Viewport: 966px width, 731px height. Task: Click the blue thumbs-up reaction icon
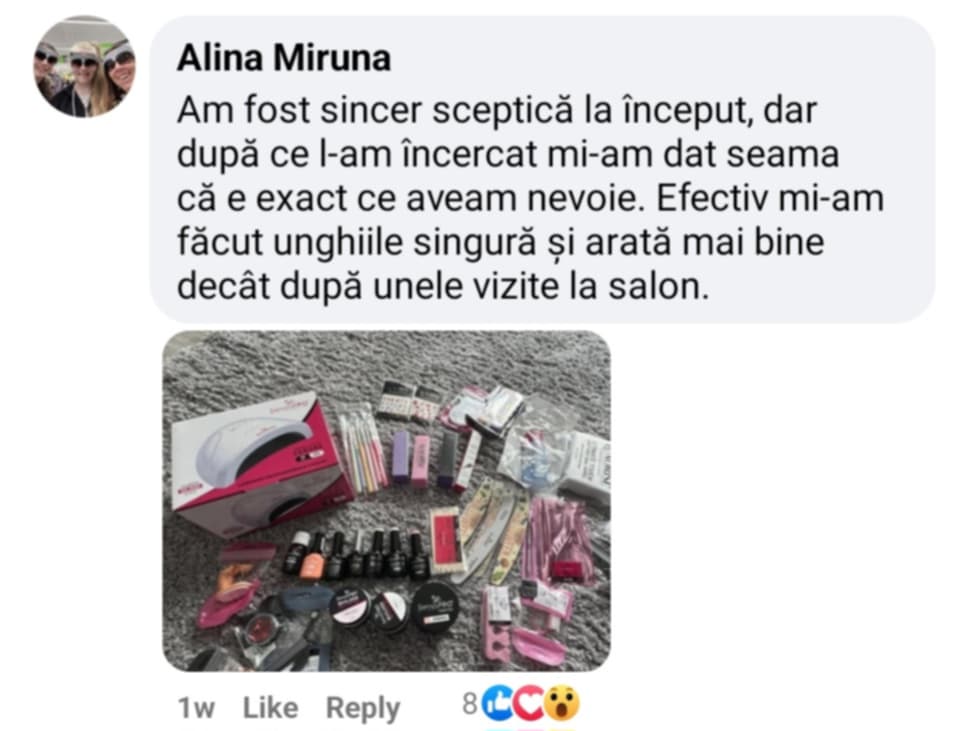tap(499, 703)
